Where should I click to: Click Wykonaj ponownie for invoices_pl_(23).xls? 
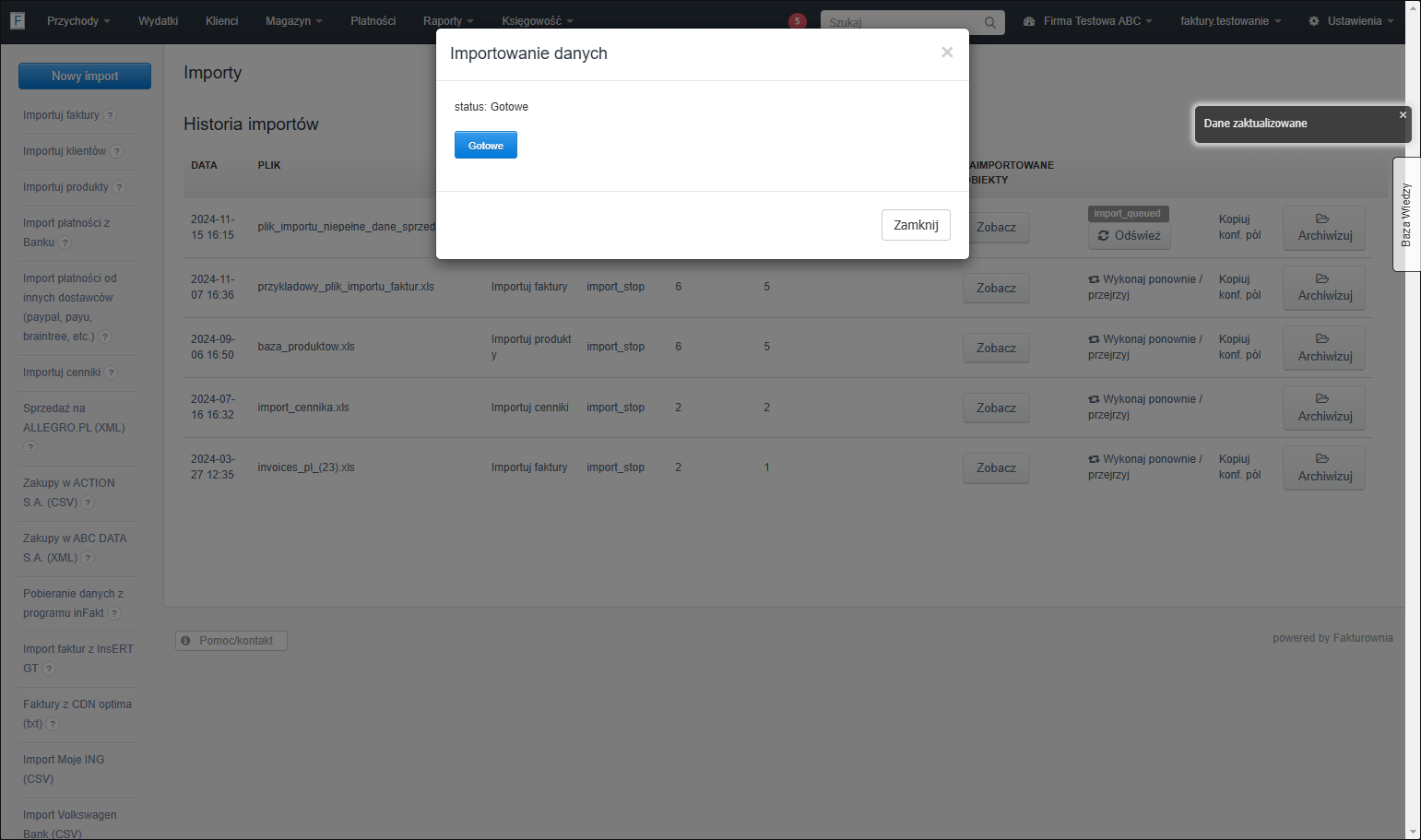[1145, 467]
